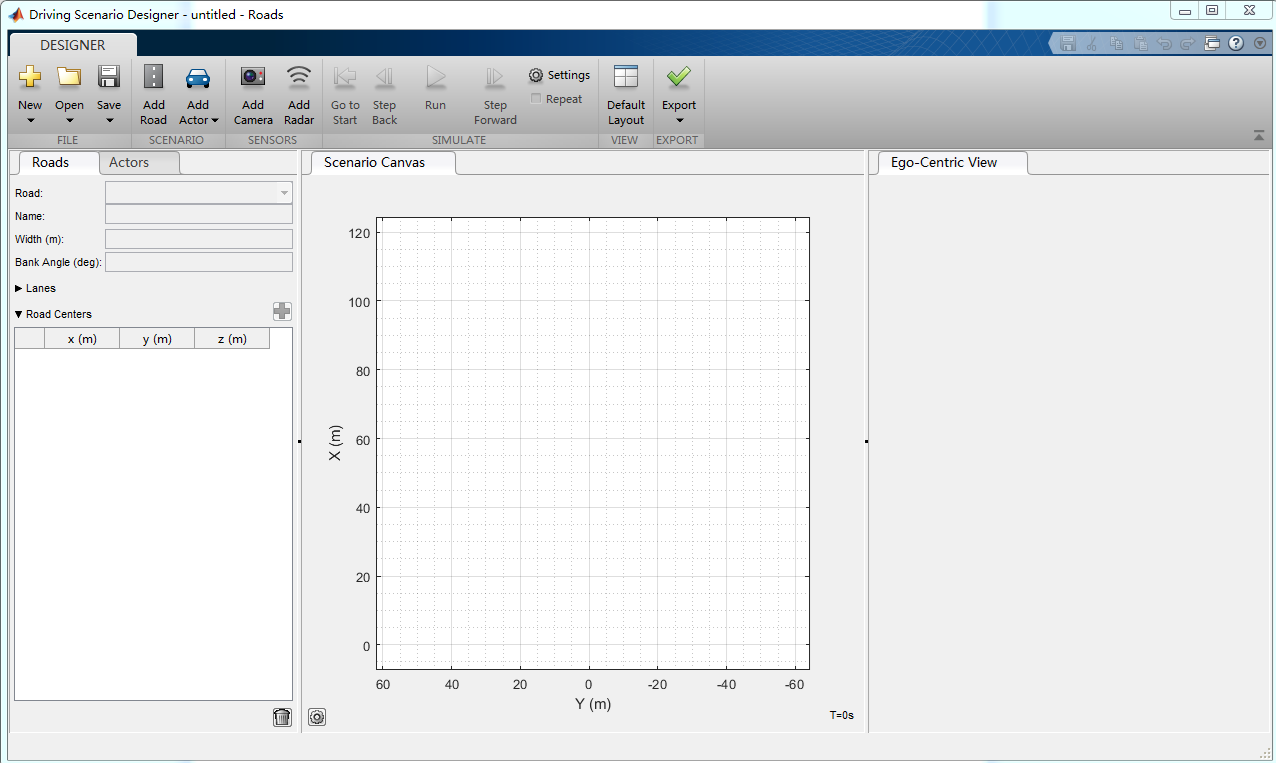Click the switch windows icon in quick access
The width and height of the screenshot is (1276, 763).
[x=1212, y=44]
